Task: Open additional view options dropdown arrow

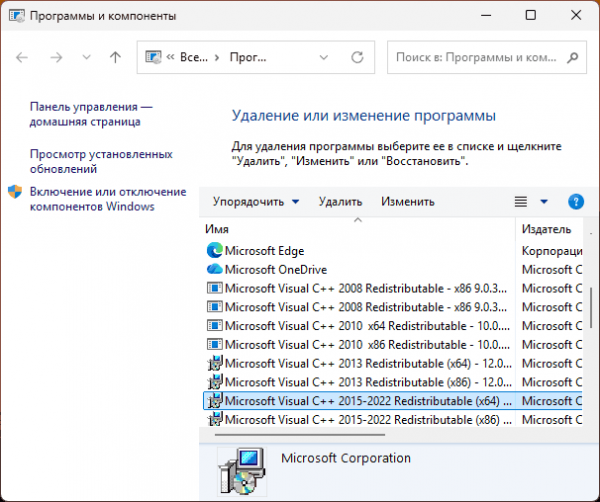Action: [x=544, y=202]
